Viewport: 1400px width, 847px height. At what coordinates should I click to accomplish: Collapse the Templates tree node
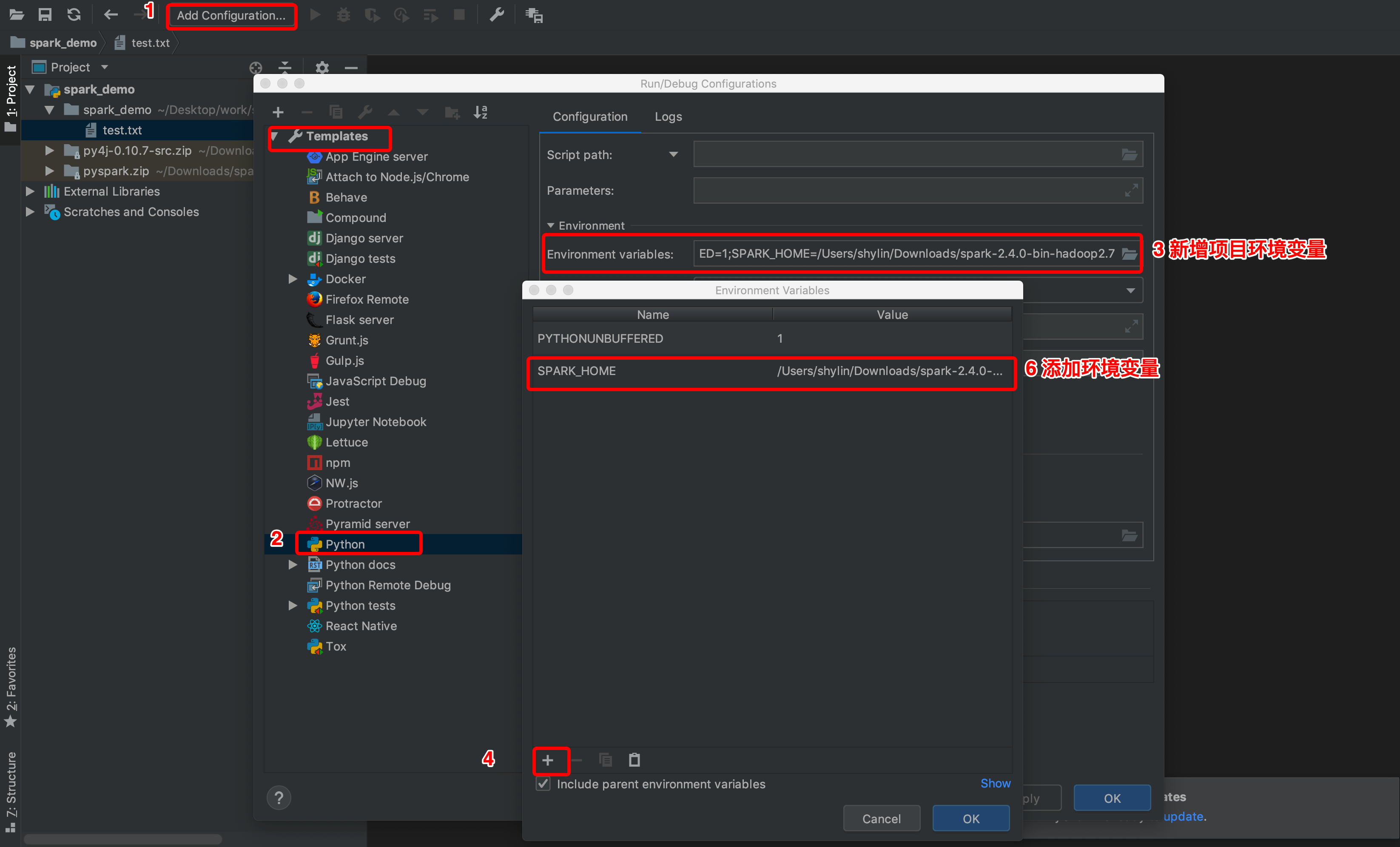(274, 136)
